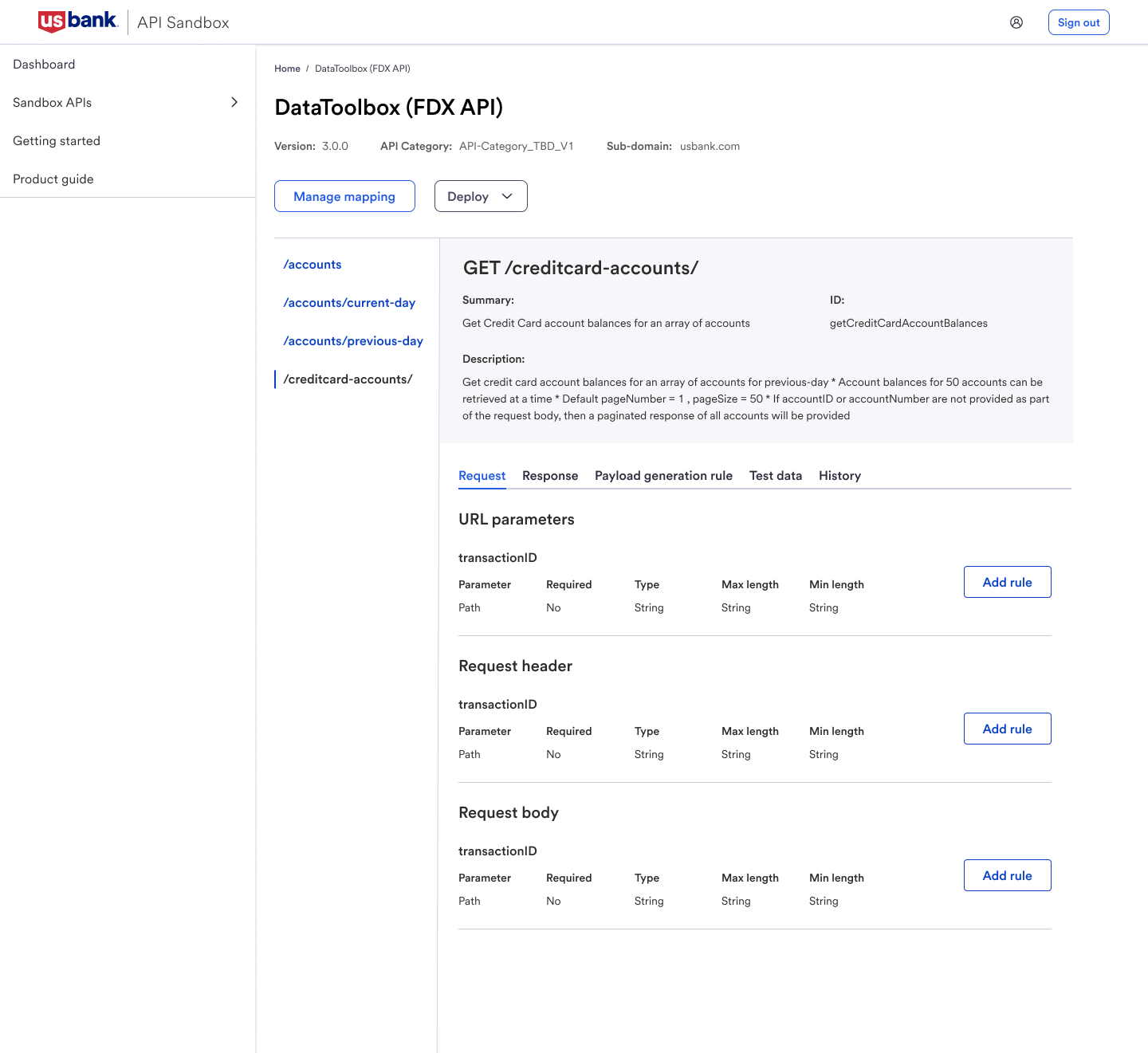
Task: Click the US Bank logo
Action: [x=78, y=22]
